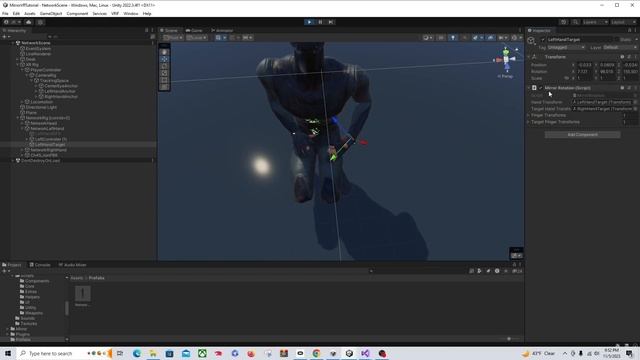The image size is (640, 360).
Task: Toggle LeftHandTarget active checkbox in Inspector
Action: coord(543,40)
